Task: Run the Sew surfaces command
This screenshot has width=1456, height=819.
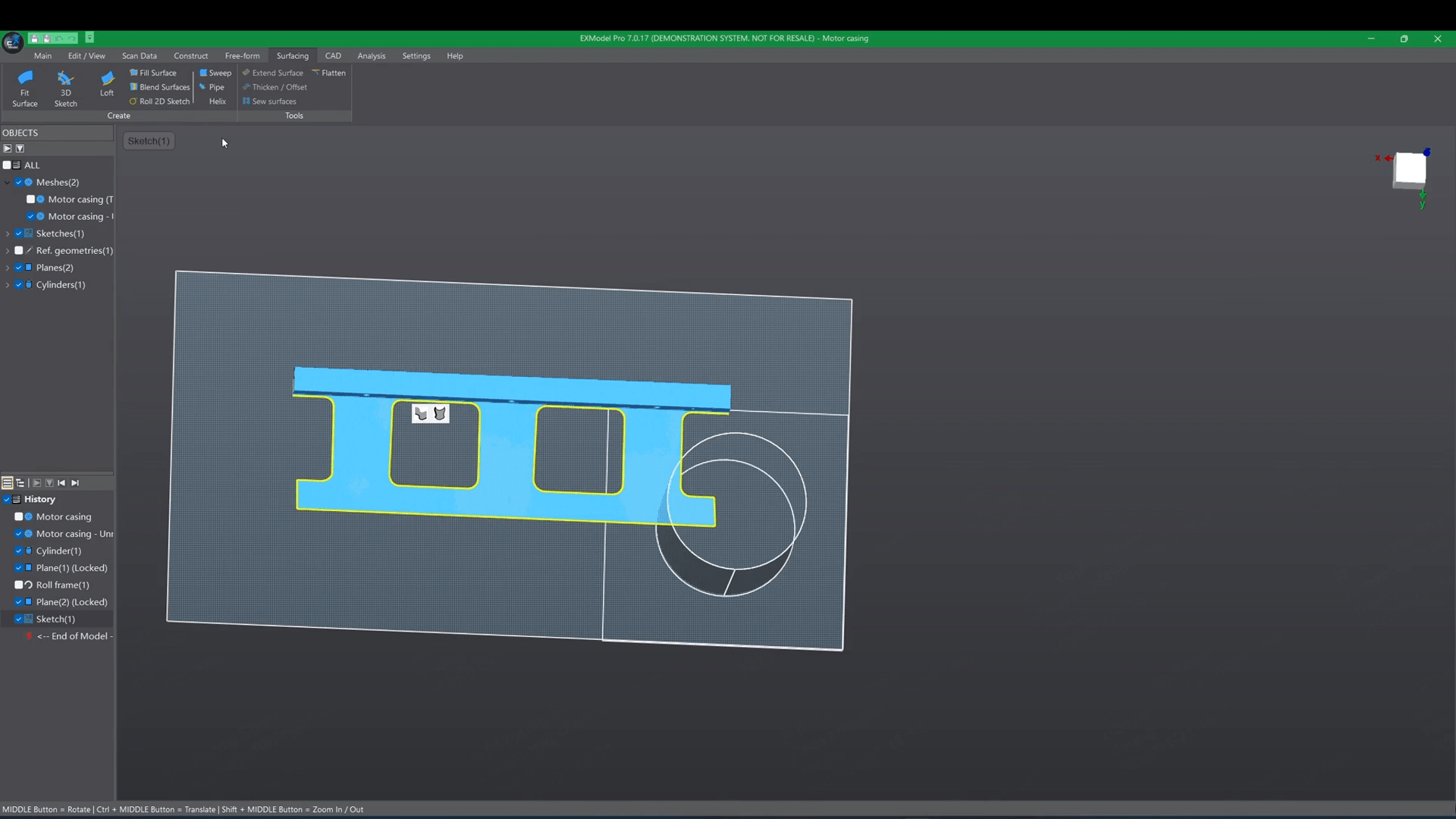Action: [x=275, y=101]
